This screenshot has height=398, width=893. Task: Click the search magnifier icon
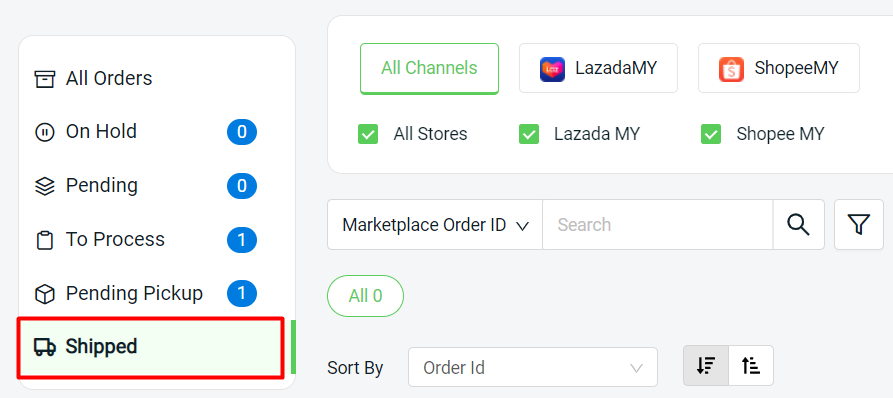pyautogui.click(x=798, y=224)
